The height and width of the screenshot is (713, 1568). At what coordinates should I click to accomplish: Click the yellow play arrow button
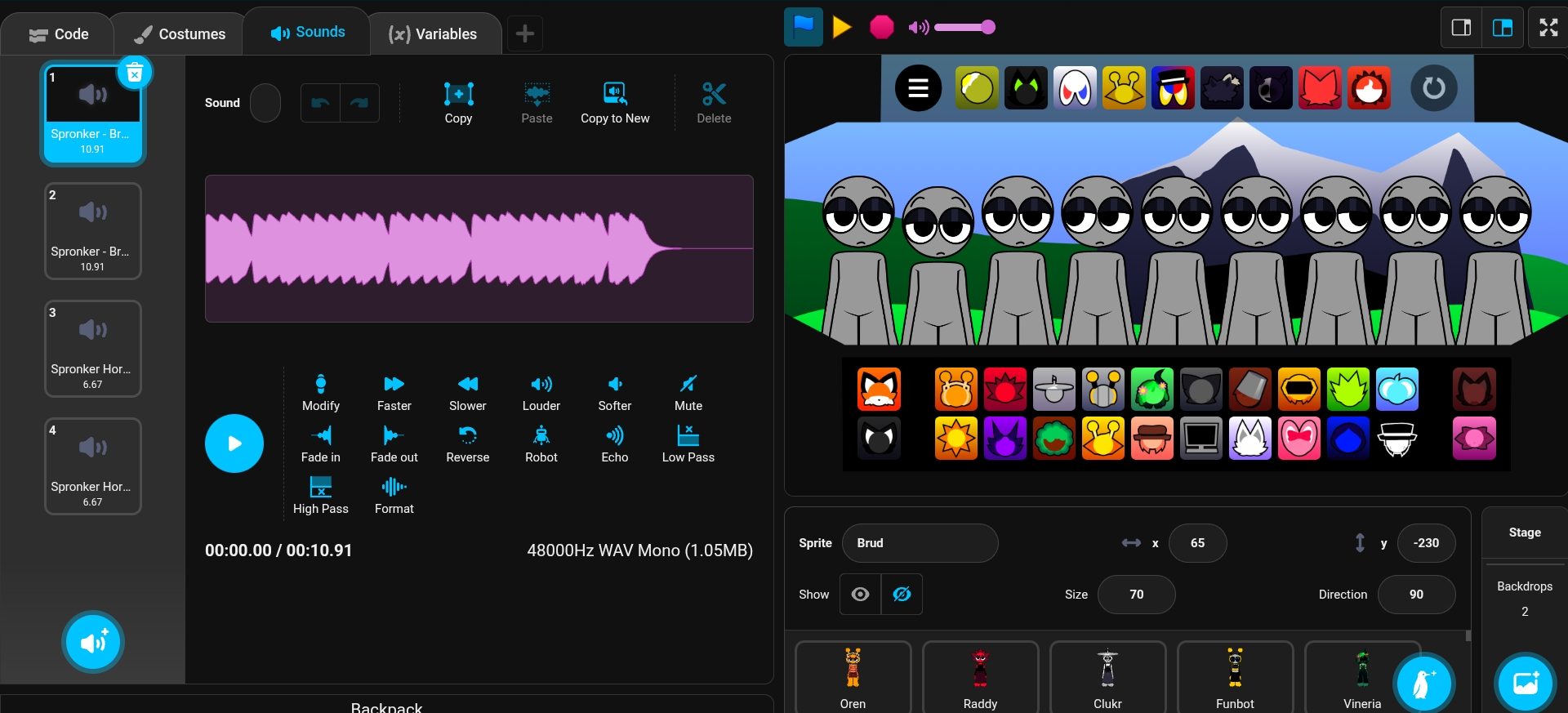tap(842, 27)
